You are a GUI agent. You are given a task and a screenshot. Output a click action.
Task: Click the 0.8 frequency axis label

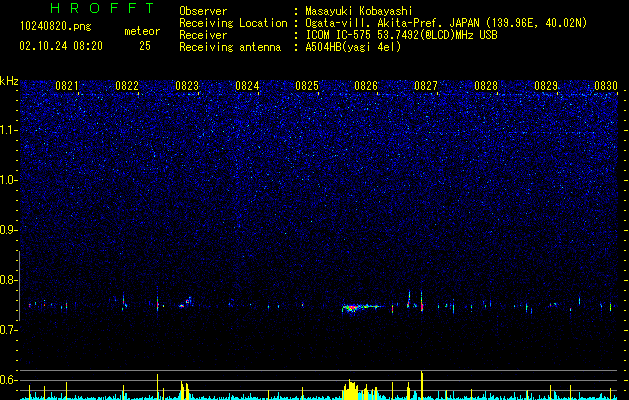click(9, 280)
